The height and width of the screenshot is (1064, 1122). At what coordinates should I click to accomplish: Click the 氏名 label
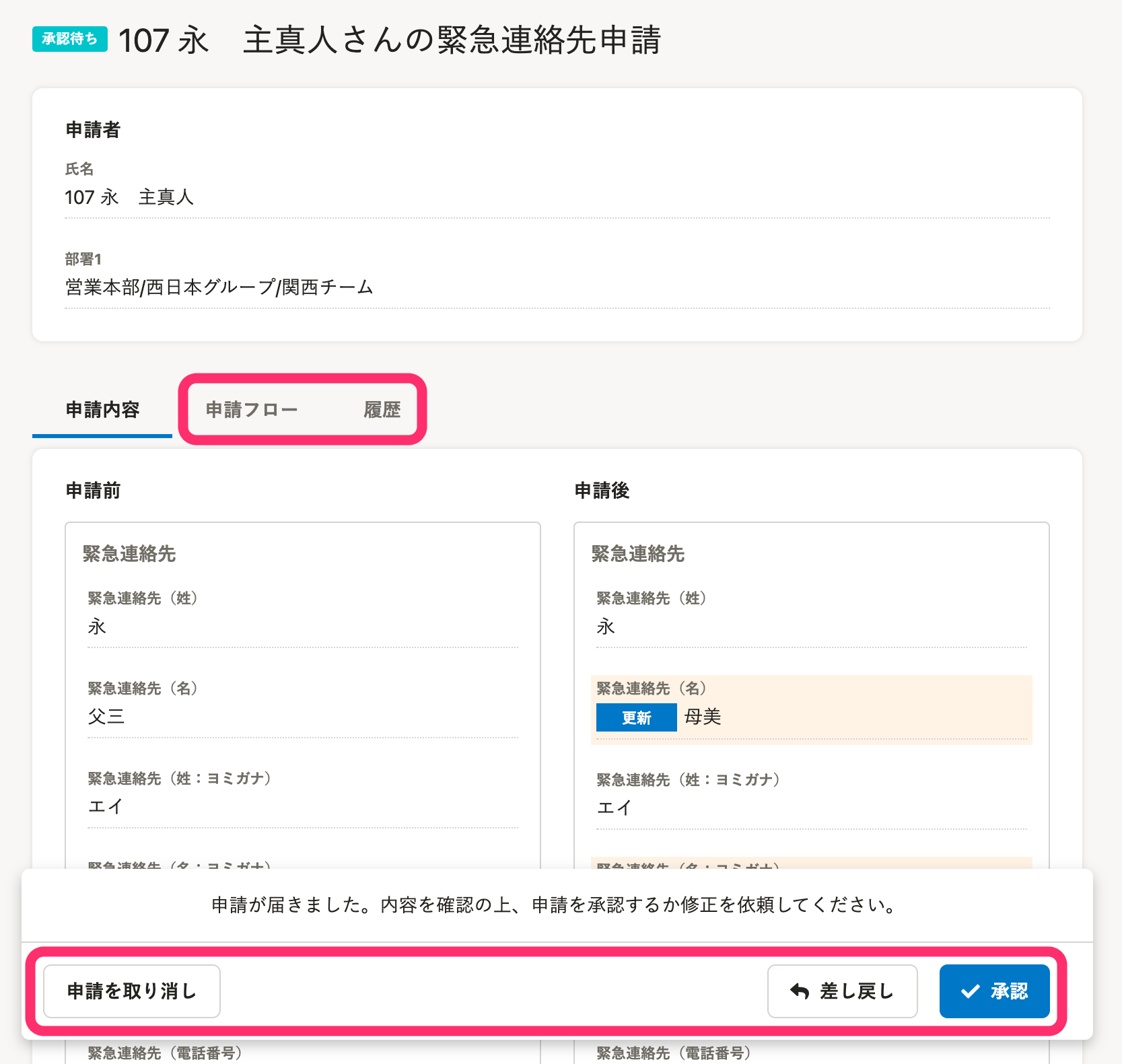click(79, 169)
